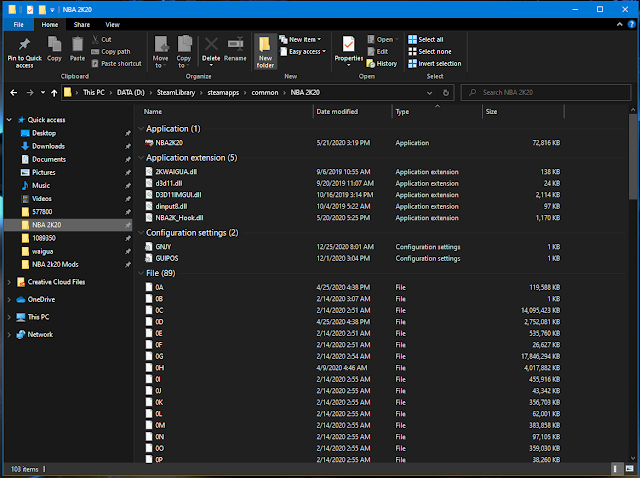
Task: Open Properties from the ribbon
Action: coord(349,44)
